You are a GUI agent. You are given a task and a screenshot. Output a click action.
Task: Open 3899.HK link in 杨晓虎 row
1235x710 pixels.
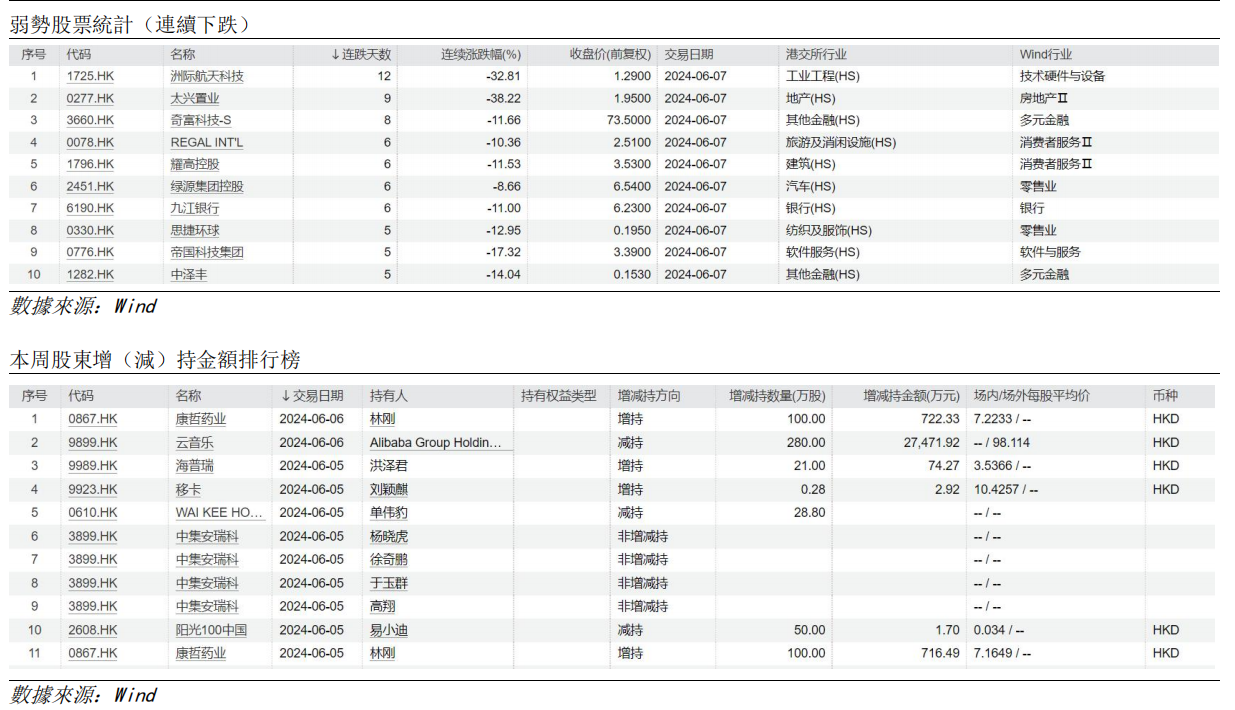pos(93,537)
